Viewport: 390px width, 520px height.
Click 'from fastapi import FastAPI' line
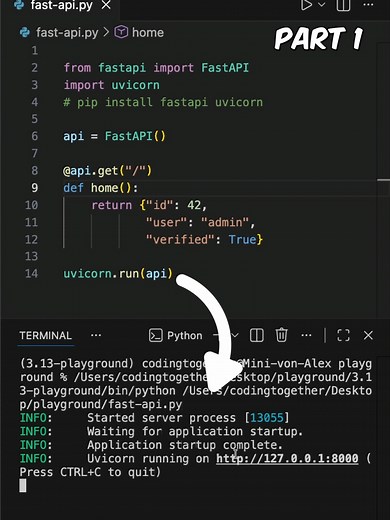(156, 68)
